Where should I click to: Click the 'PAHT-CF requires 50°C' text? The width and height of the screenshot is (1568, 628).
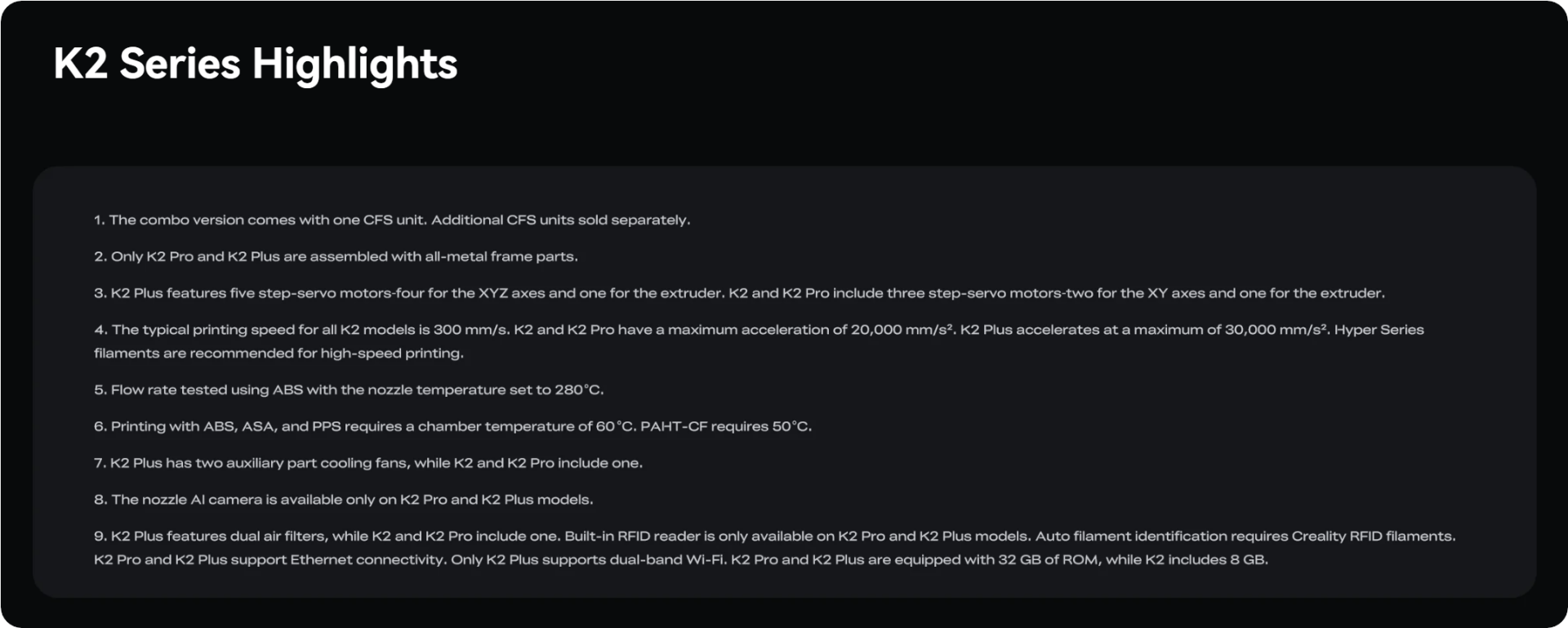click(x=726, y=426)
